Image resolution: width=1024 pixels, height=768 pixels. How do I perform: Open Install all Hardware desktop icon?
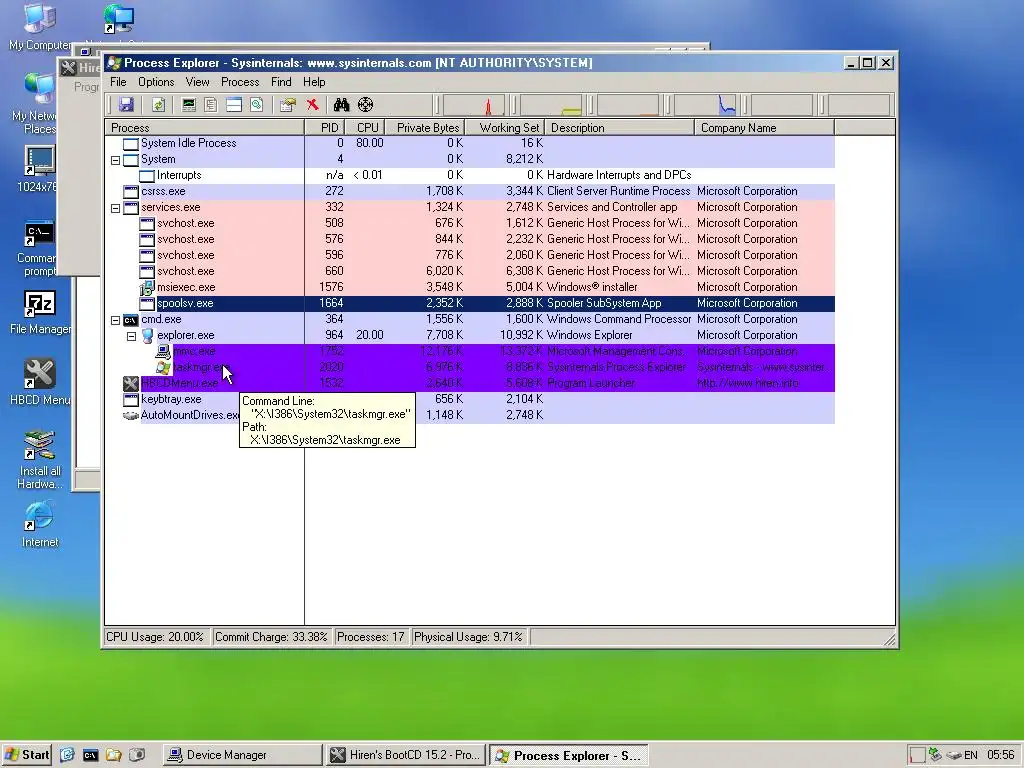40,459
